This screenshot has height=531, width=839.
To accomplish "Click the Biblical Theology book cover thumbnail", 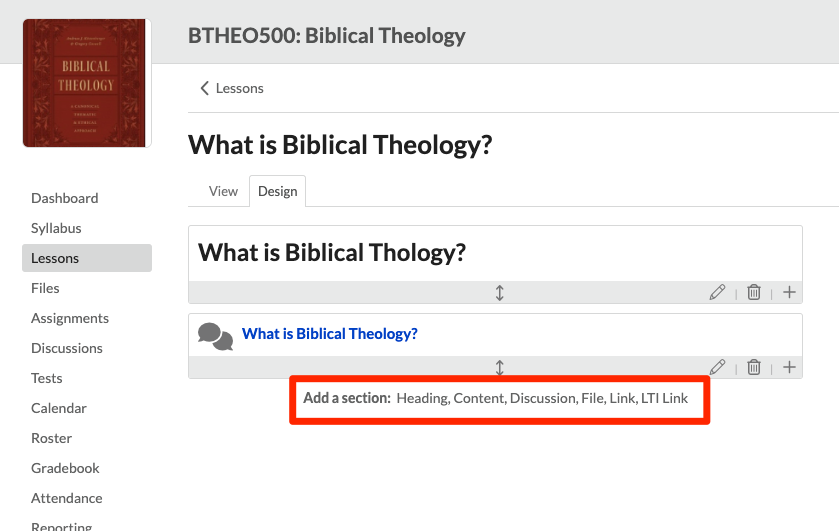I will pyautogui.click(x=87, y=83).
